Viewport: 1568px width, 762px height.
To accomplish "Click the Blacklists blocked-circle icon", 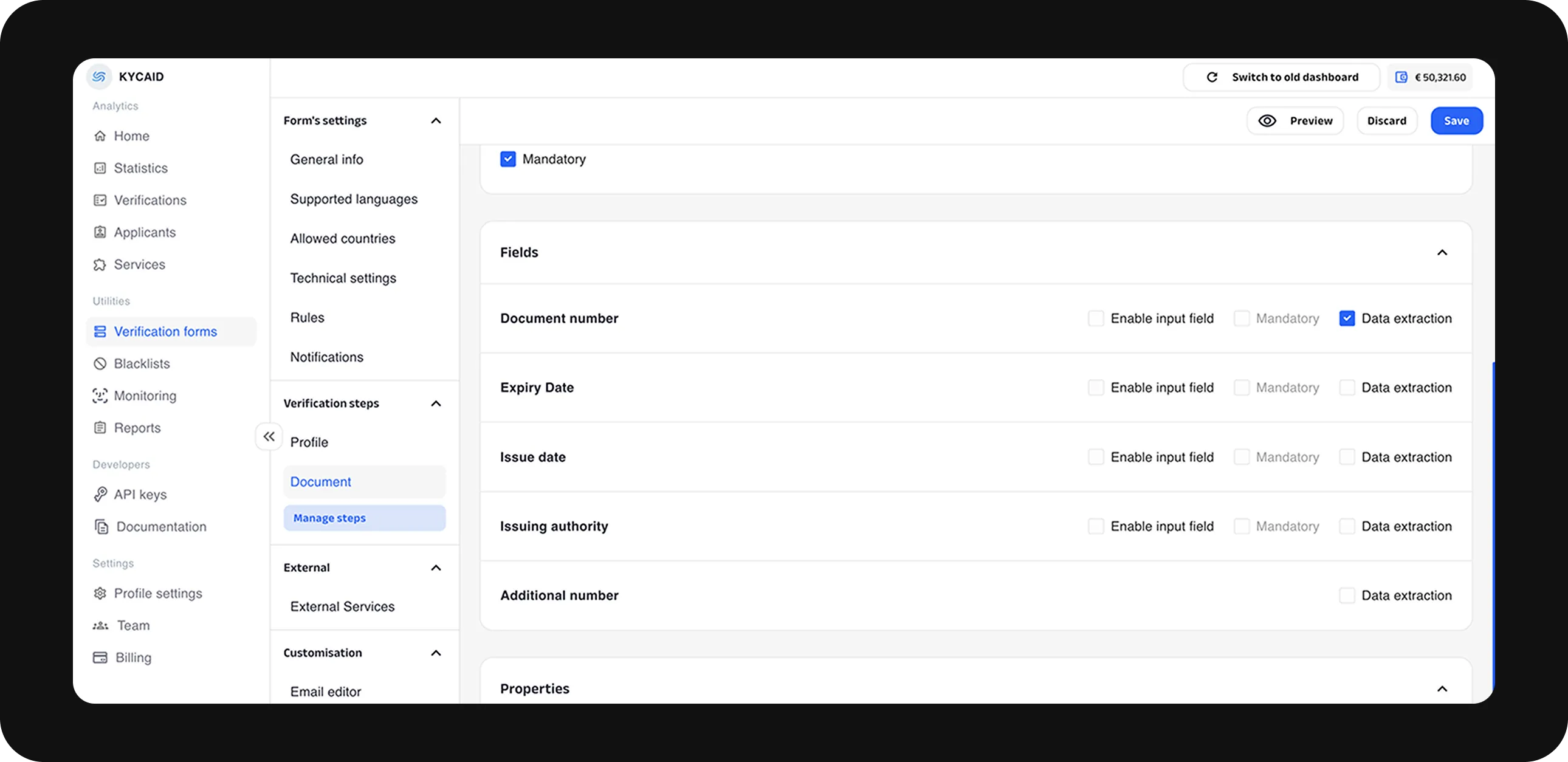I will [100, 363].
